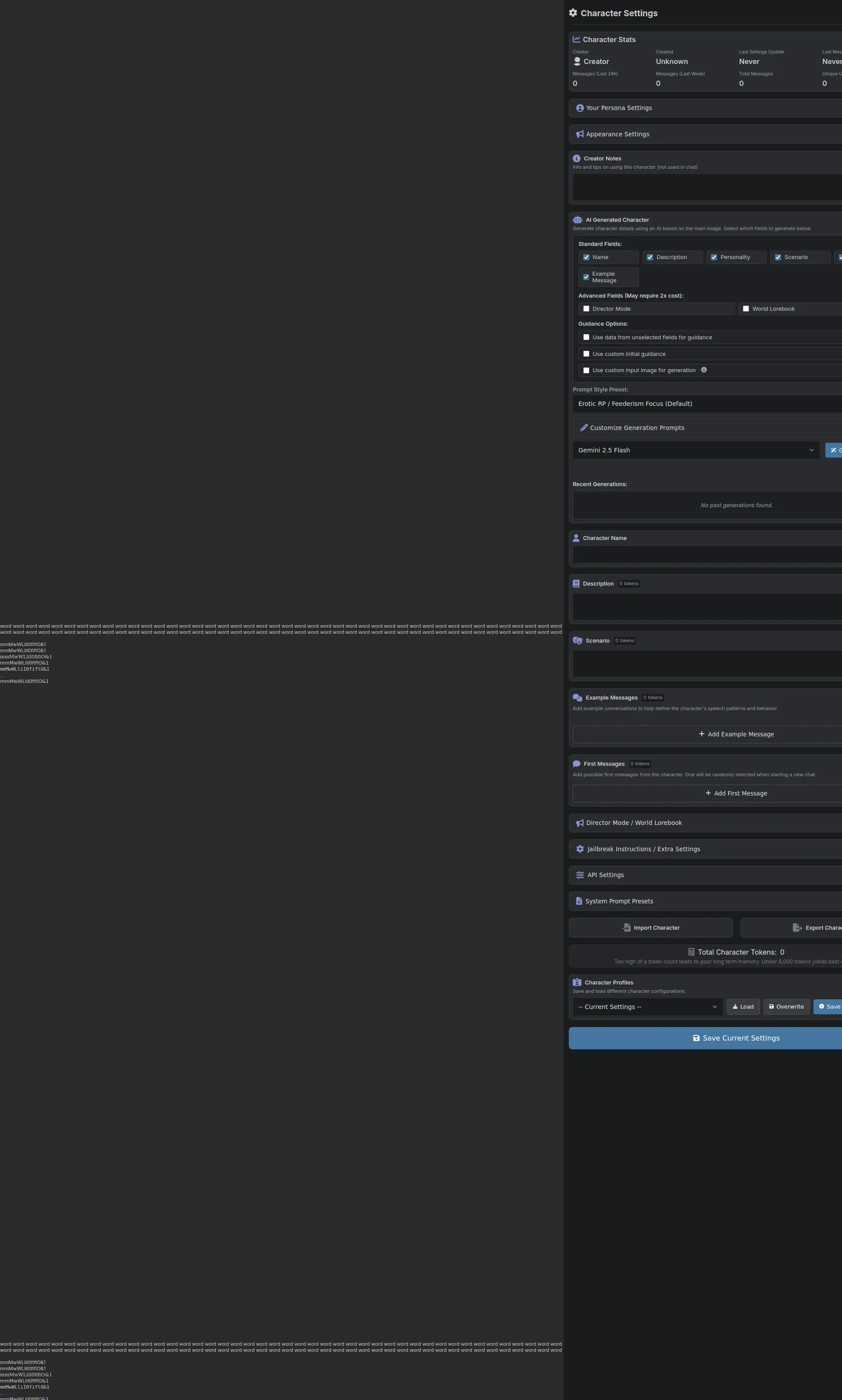Image resolution: width=842 pixels, height=1400 pixels.
Task: Open the Gemini 2.5 Flash model dropdown
Action: tap(696, 450)
